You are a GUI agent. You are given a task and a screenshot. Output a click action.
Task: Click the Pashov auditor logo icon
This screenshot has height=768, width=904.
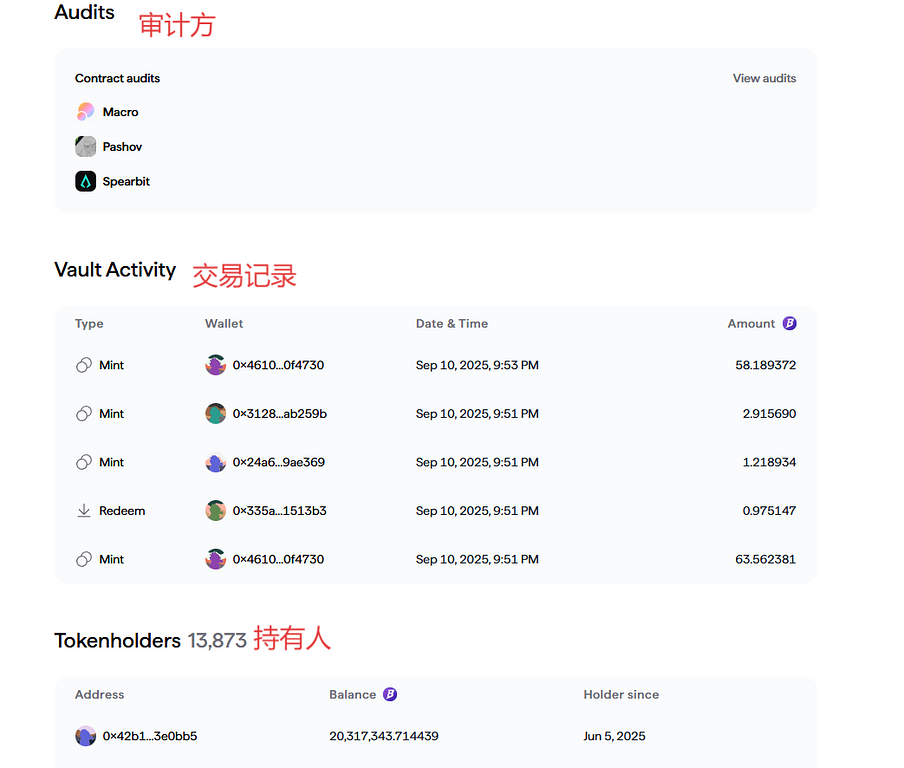pyautogui.click(x=85, y=147)
